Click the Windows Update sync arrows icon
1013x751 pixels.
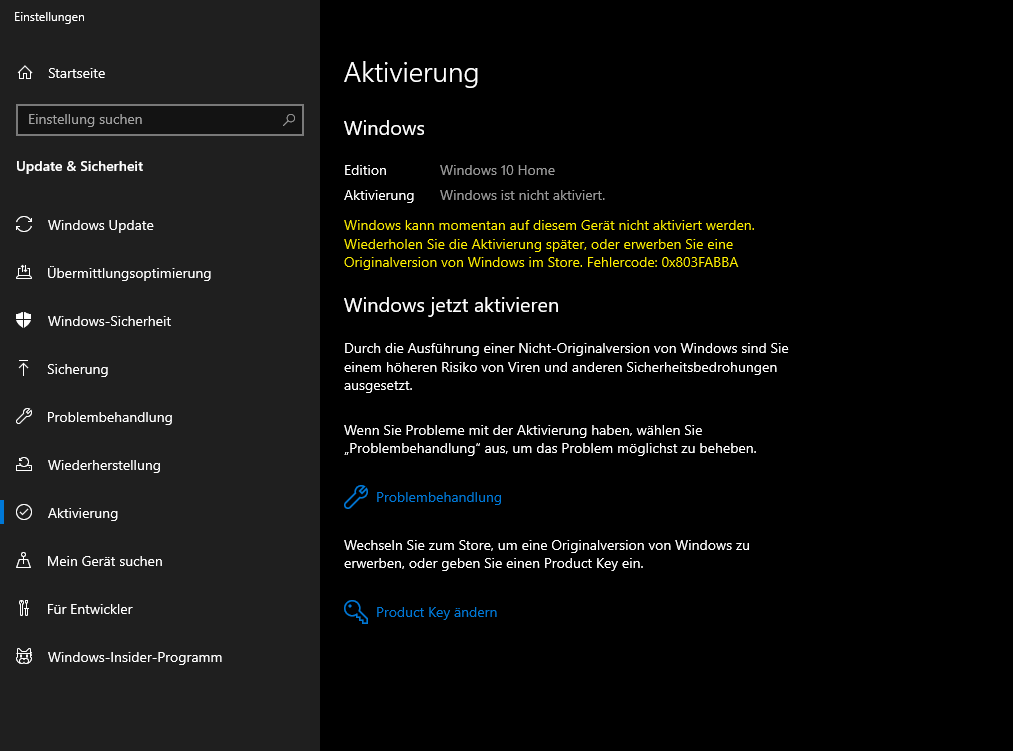[24, 224]
